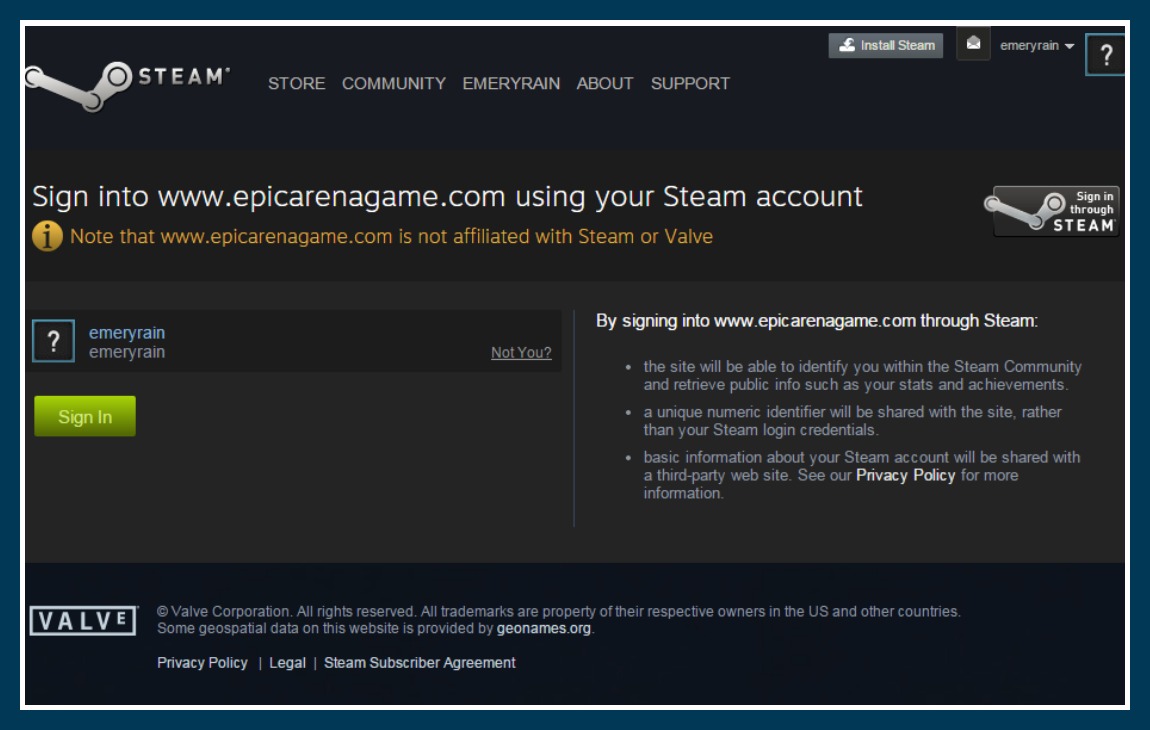Click the emeryrain account avatar thumbnail

53,341
